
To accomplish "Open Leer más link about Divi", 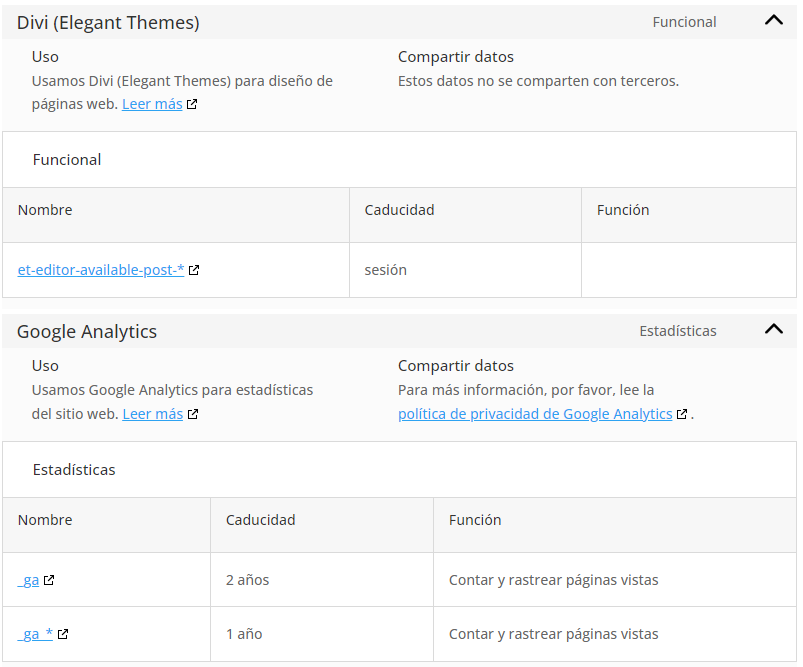I will tap(152, 104).
